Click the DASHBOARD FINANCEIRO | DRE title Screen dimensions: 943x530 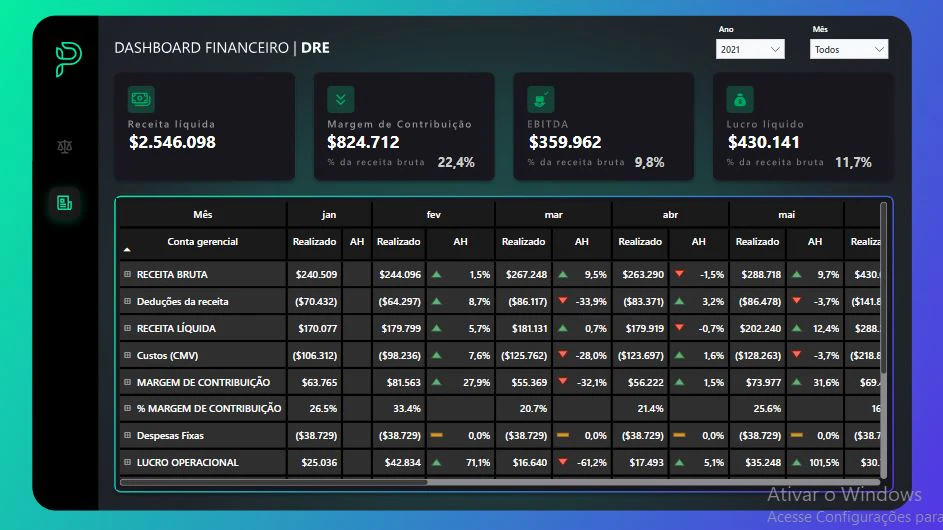[222, 48]
